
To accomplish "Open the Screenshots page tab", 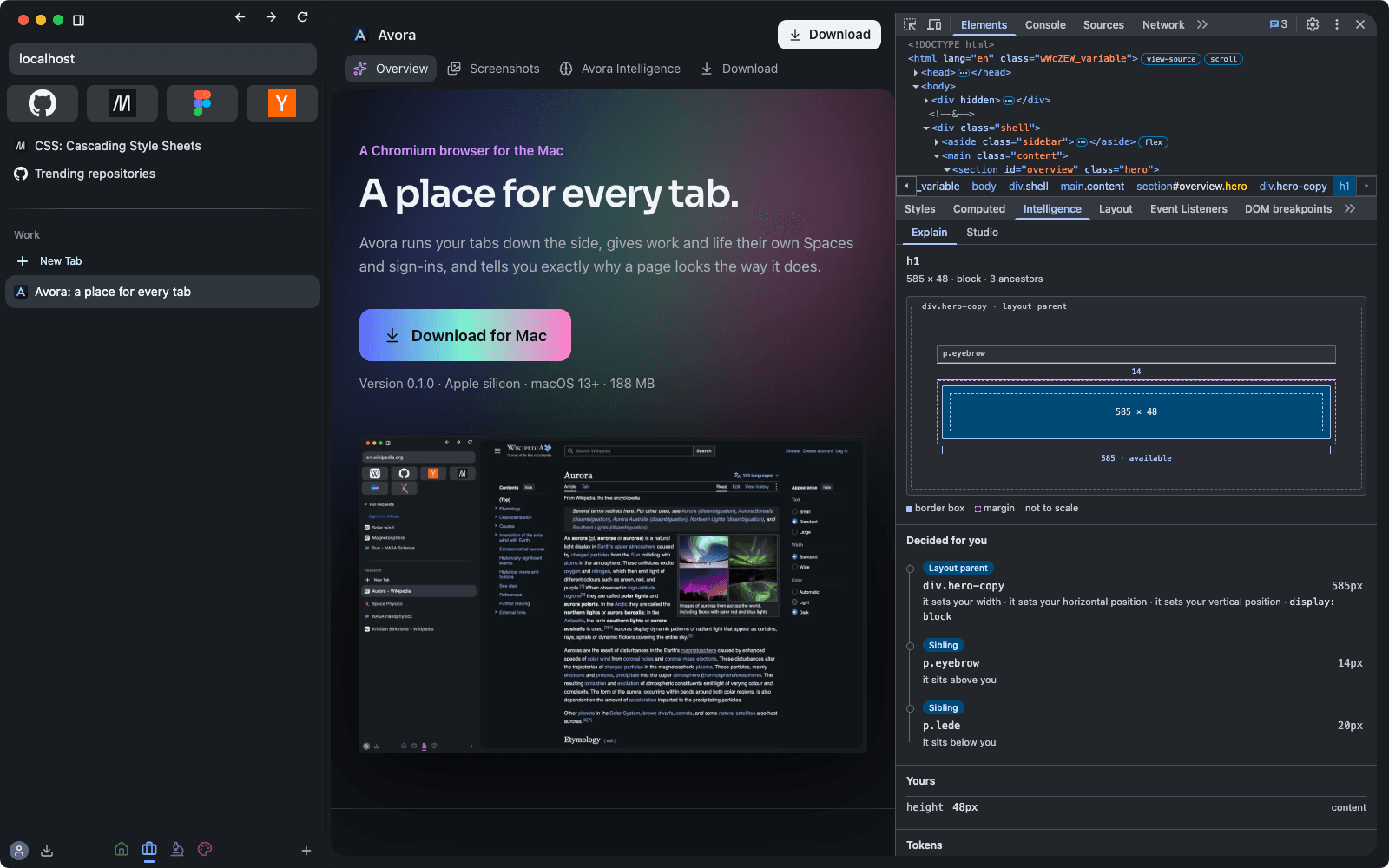I will tap(493, 69).
